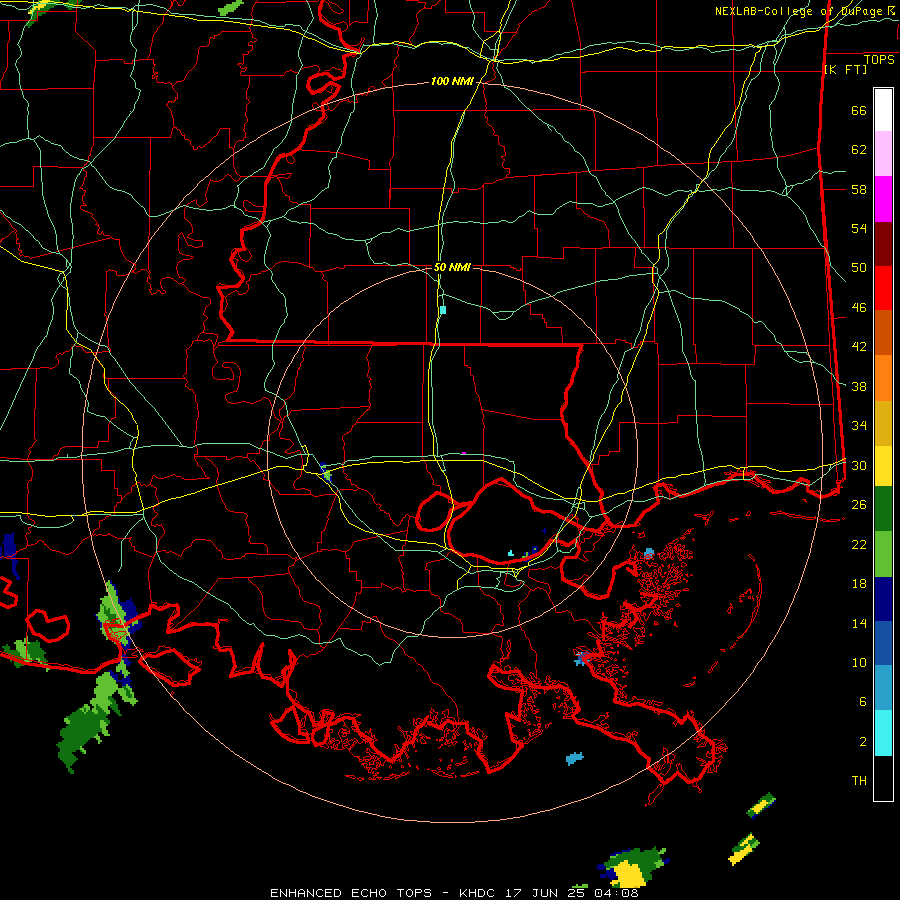
Task: Click the cyan legend swatch
Action: tap(883, 733)
